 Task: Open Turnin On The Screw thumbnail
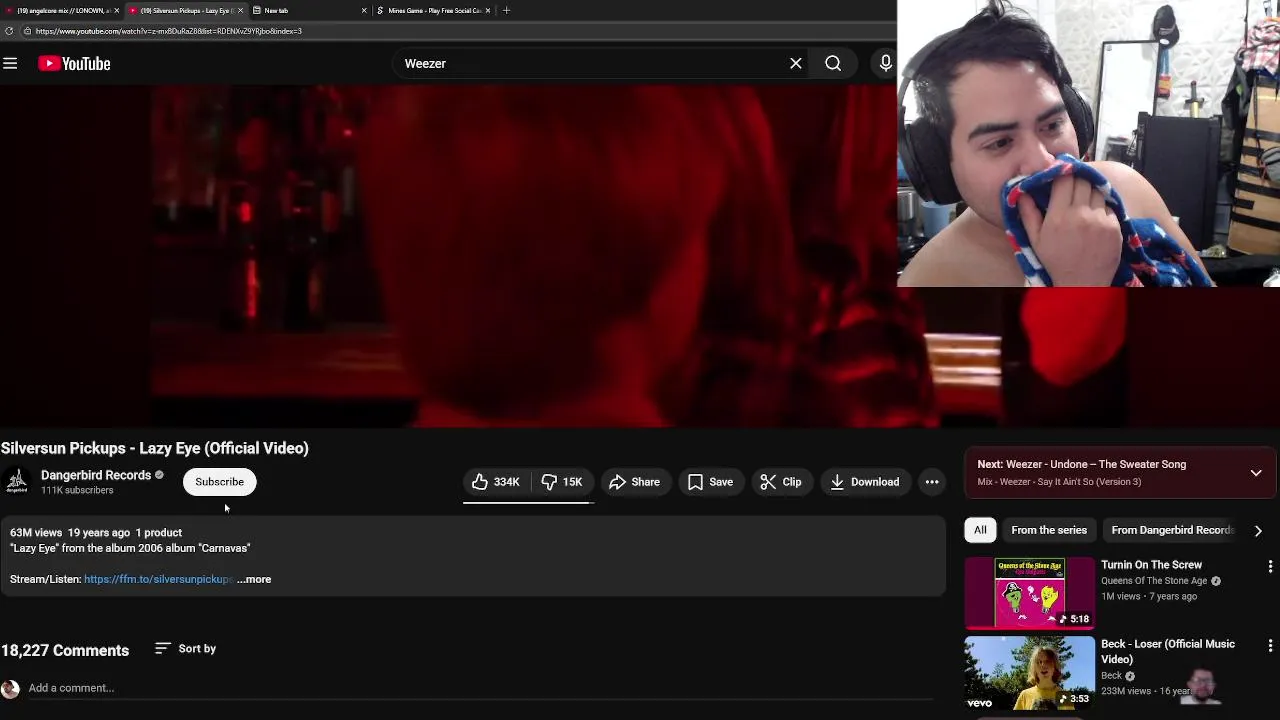pos(1029,593)
